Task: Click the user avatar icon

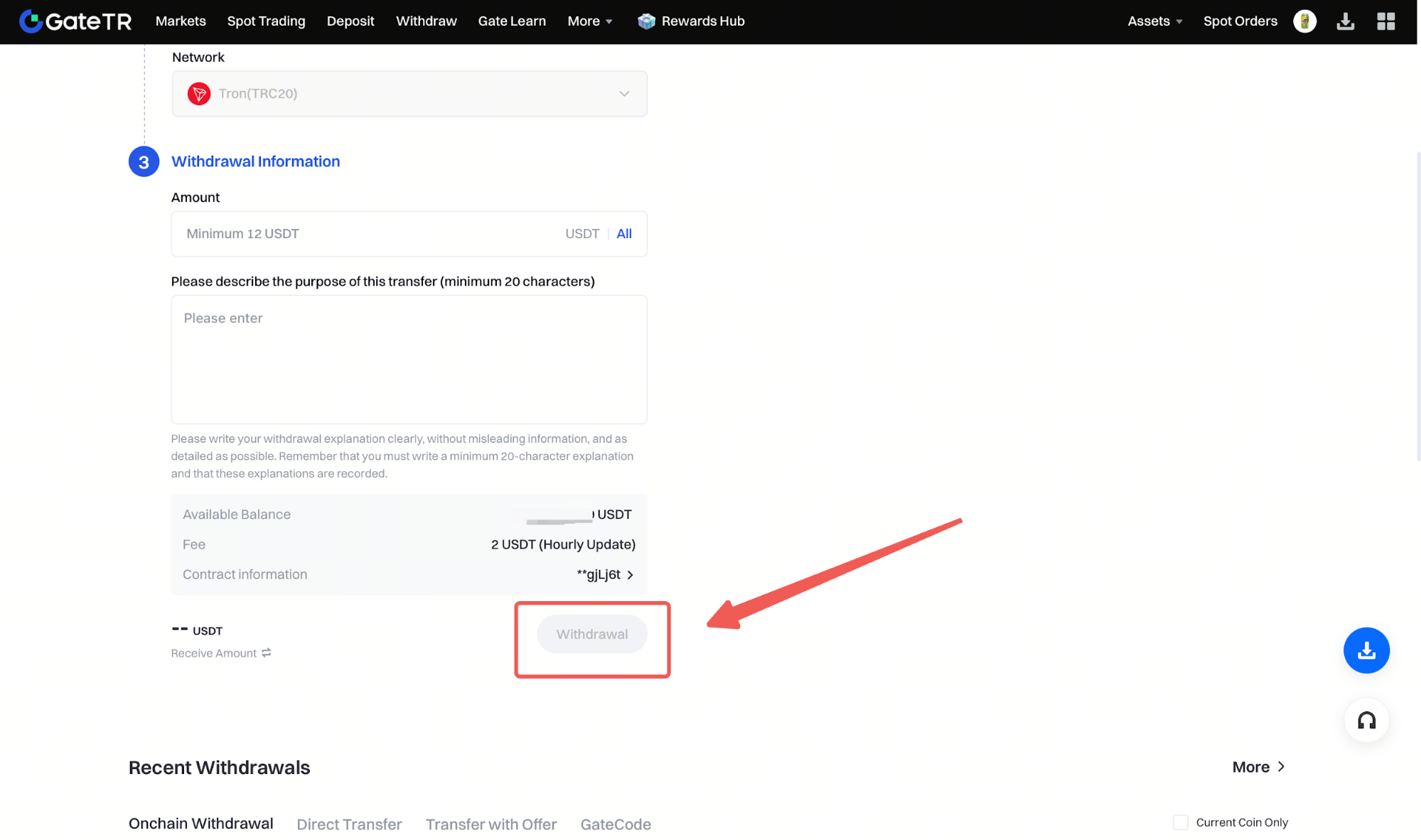Action: (x=1304, y=21)
